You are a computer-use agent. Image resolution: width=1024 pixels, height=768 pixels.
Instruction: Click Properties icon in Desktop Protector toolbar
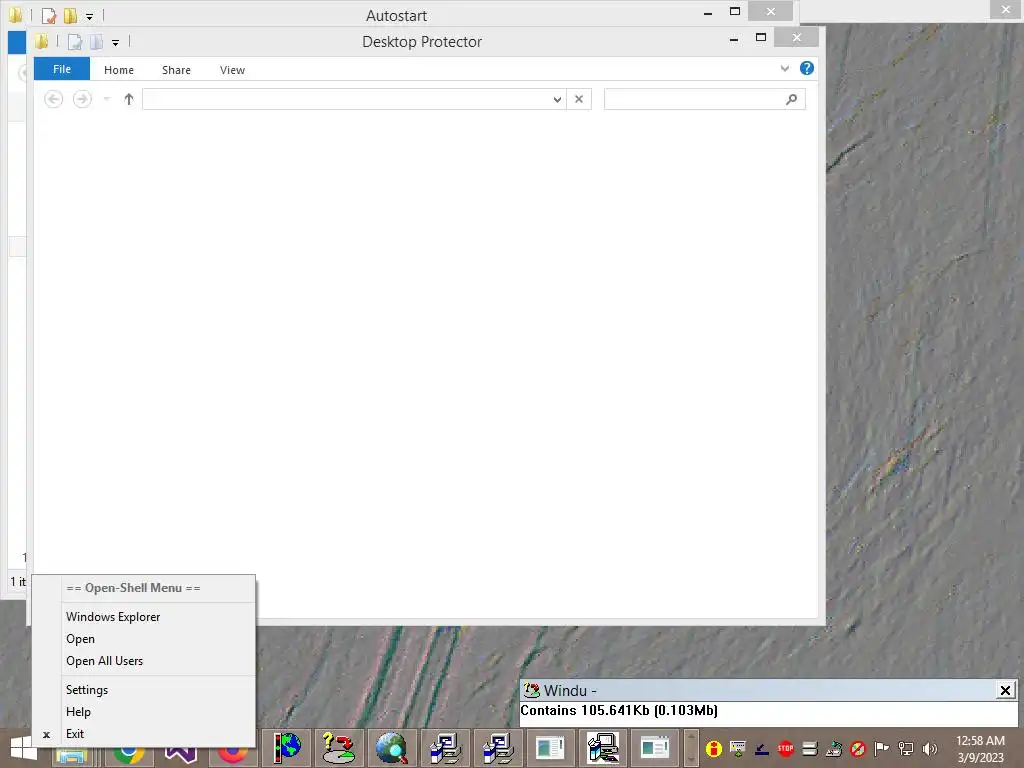point(75,42)
